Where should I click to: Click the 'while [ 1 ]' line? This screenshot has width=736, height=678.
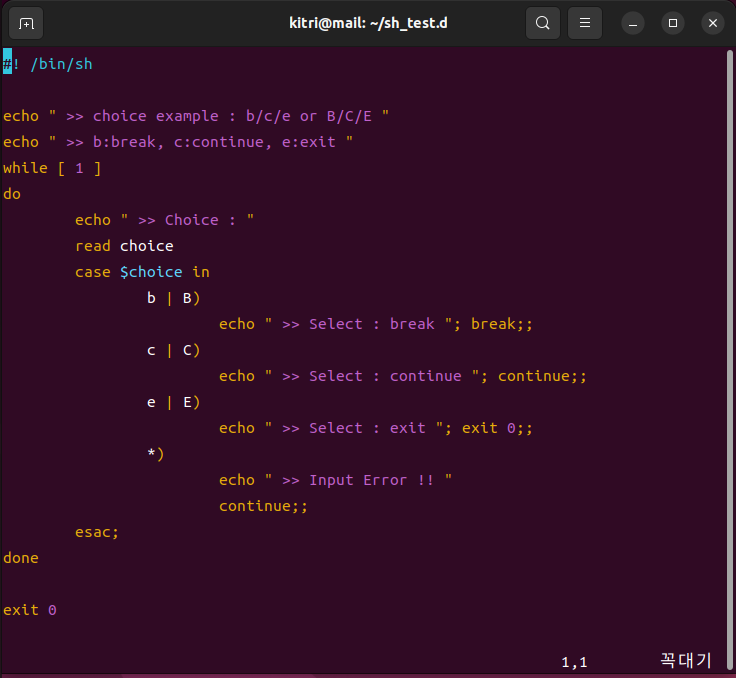(52, 168)
